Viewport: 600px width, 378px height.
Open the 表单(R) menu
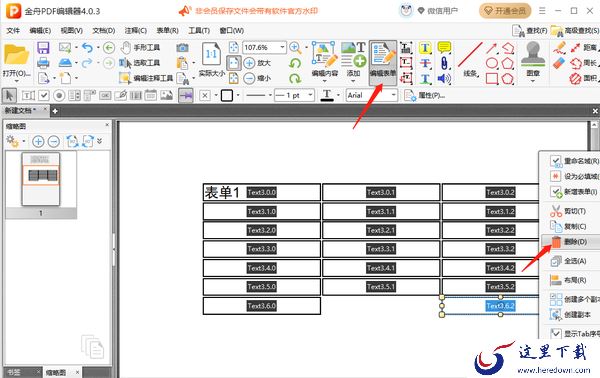pos(167,30)
